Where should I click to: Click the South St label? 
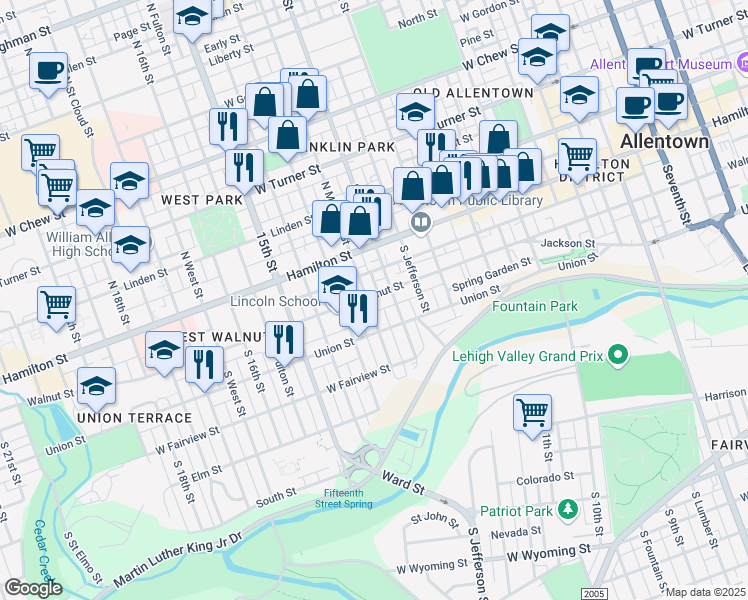(x=276, y=497)
